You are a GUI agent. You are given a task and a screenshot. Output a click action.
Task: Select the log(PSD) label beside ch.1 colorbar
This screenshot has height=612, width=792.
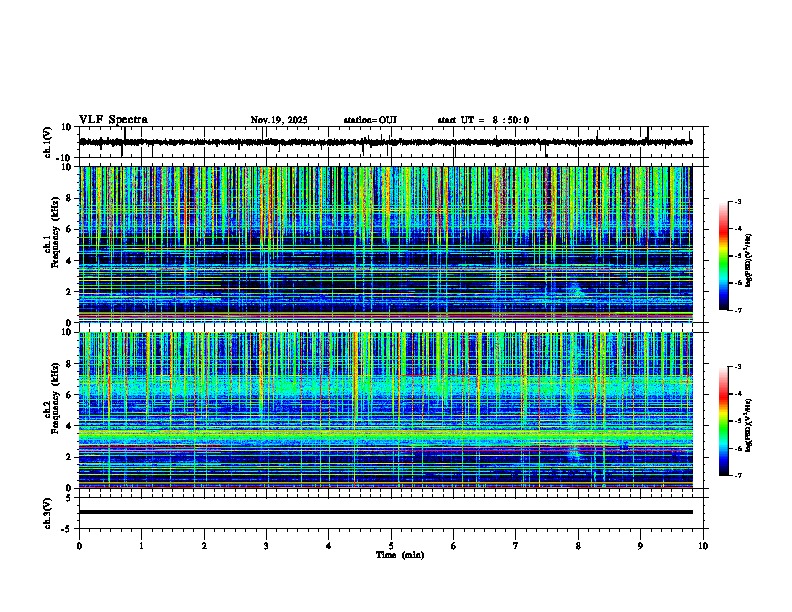748,260
